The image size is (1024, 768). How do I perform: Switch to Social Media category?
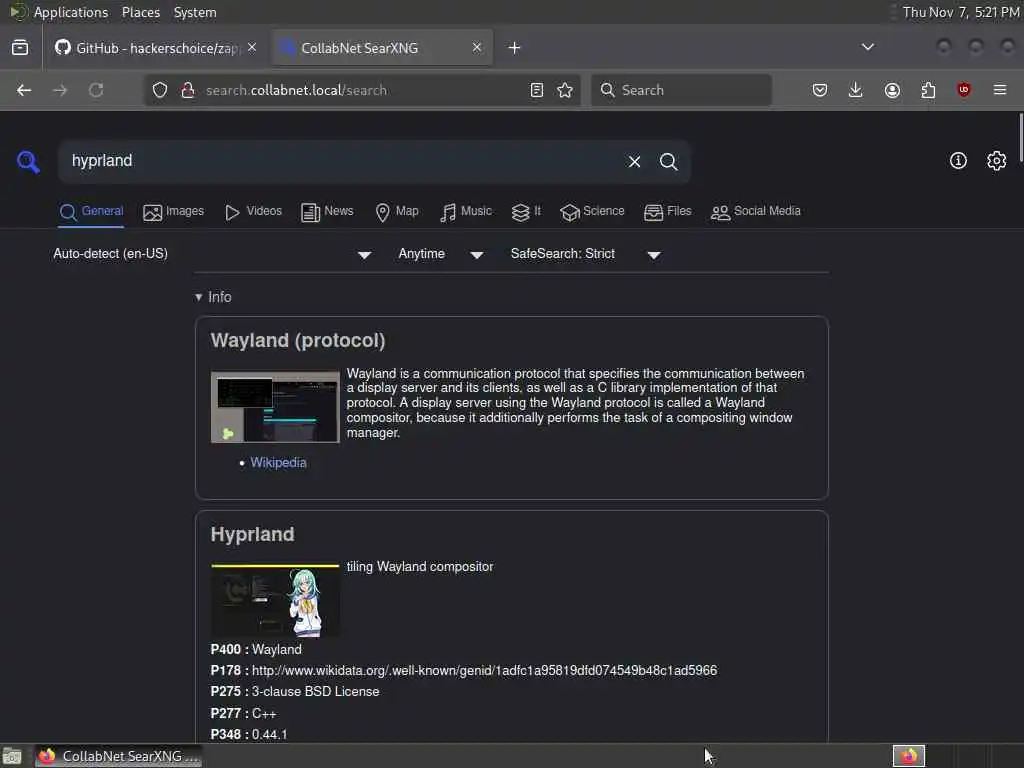tap(756, 212)
